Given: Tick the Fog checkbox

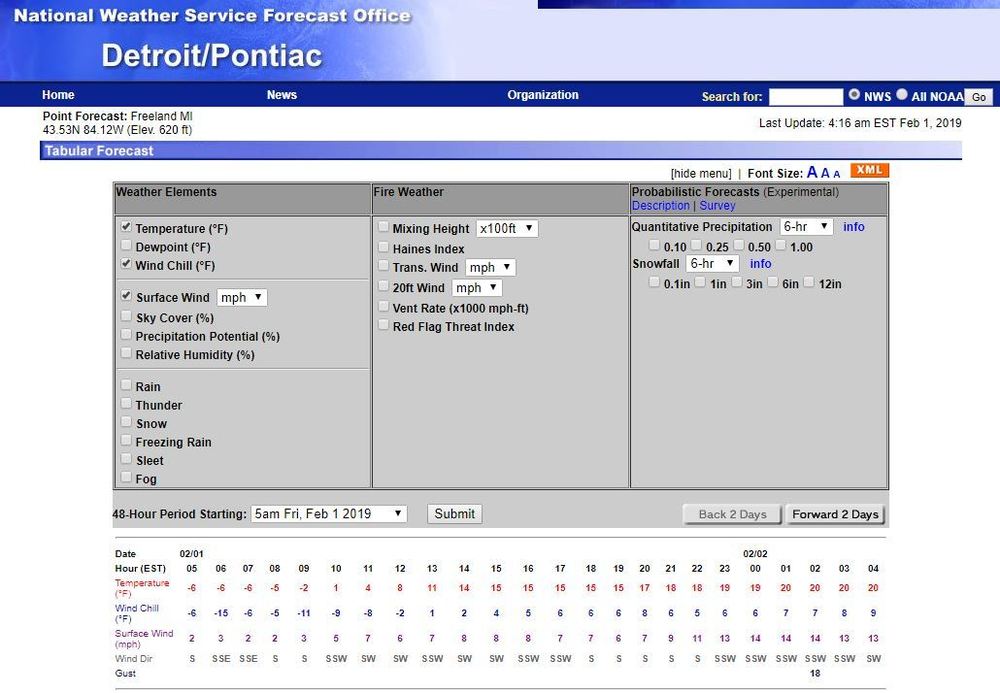Looking at the screenshot, I should point(126,477).
